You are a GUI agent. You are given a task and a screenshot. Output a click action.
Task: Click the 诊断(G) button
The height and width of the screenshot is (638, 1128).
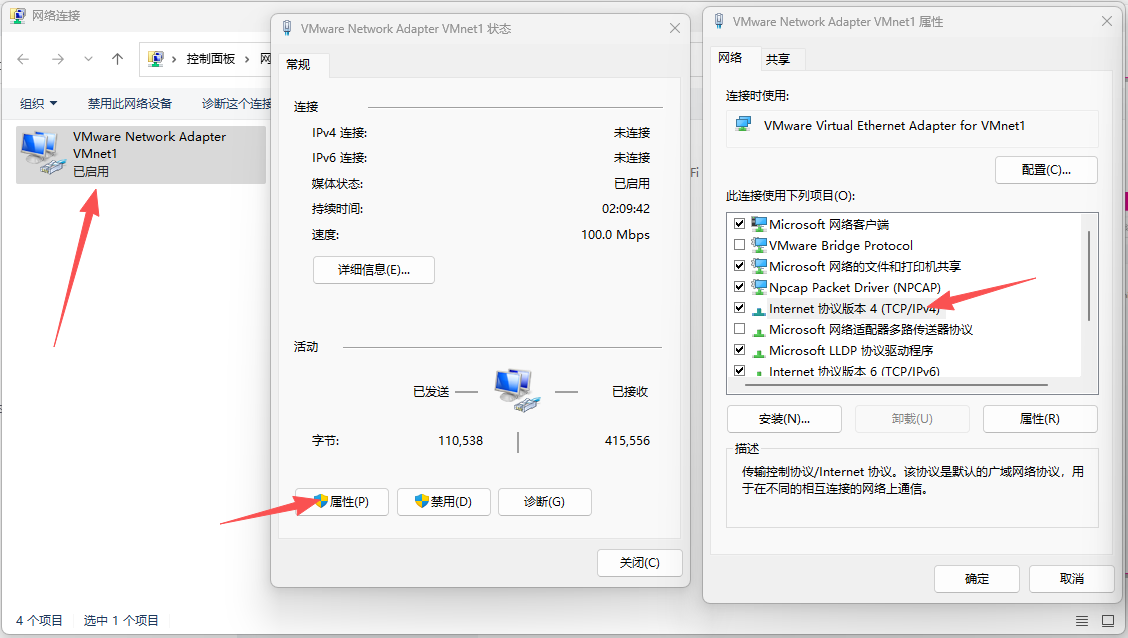tap(545, 501)
